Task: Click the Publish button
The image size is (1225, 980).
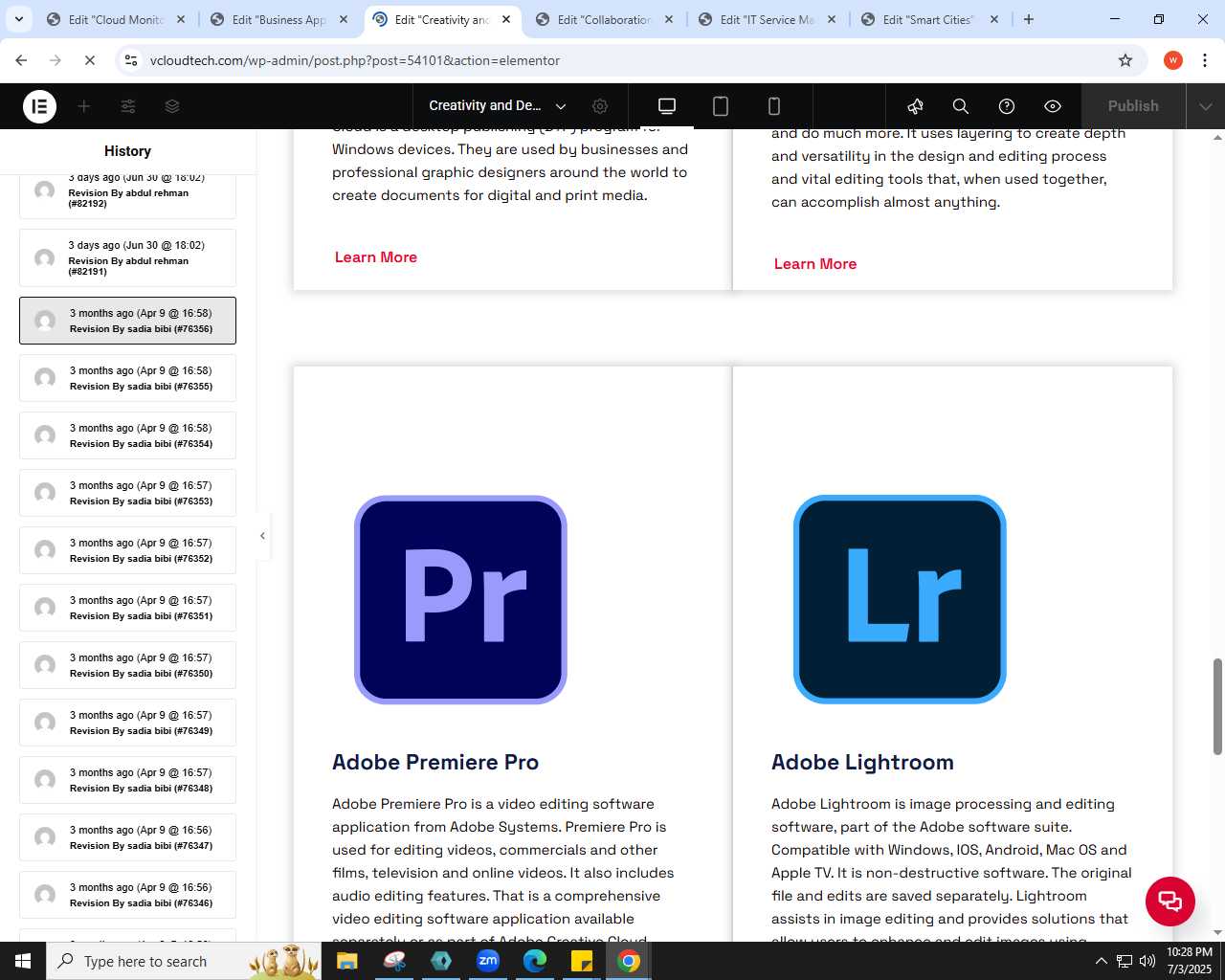Action: [1133, 106]
